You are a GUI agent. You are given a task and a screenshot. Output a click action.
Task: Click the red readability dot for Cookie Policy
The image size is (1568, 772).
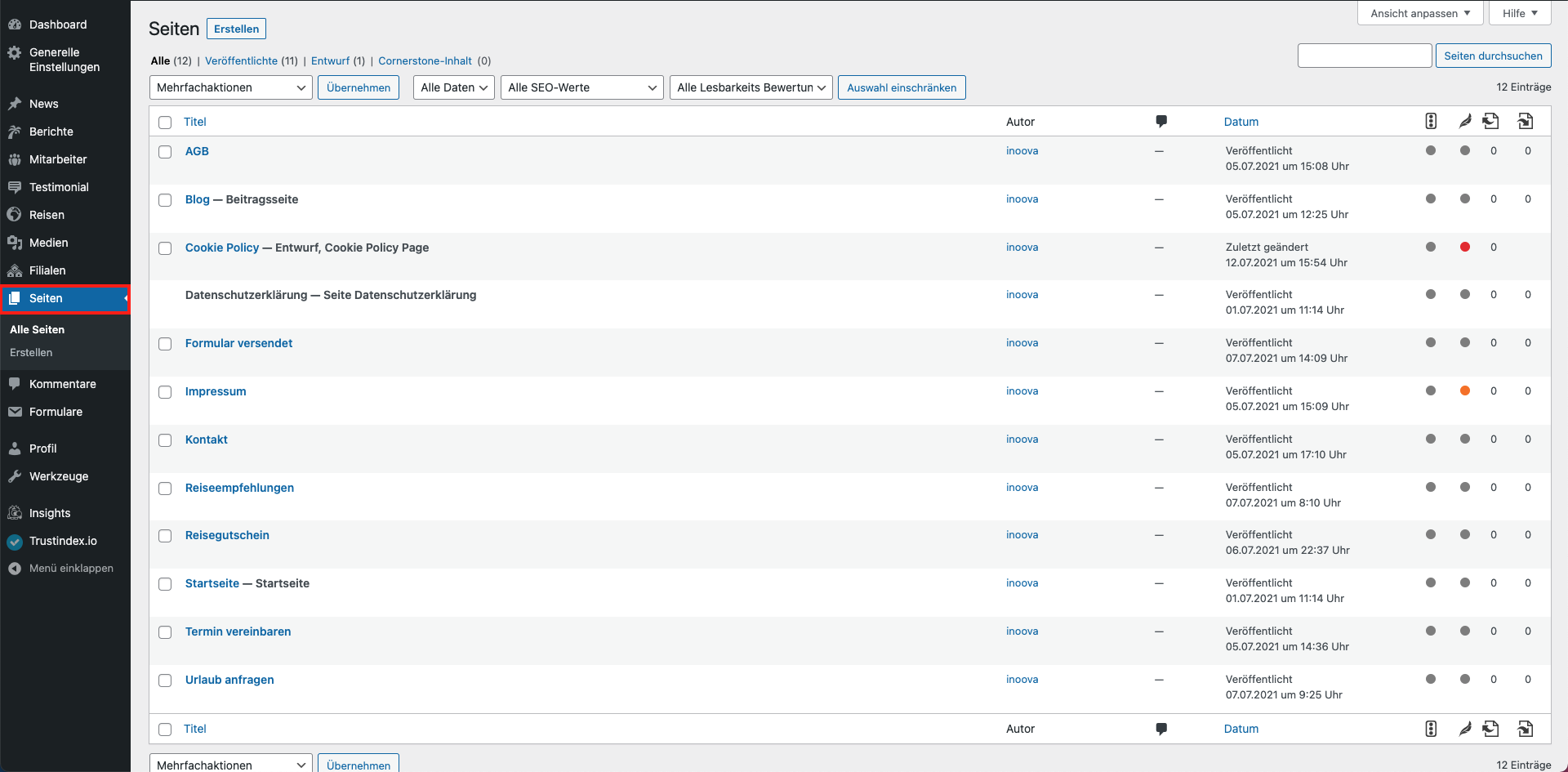tap(1464, 247)
